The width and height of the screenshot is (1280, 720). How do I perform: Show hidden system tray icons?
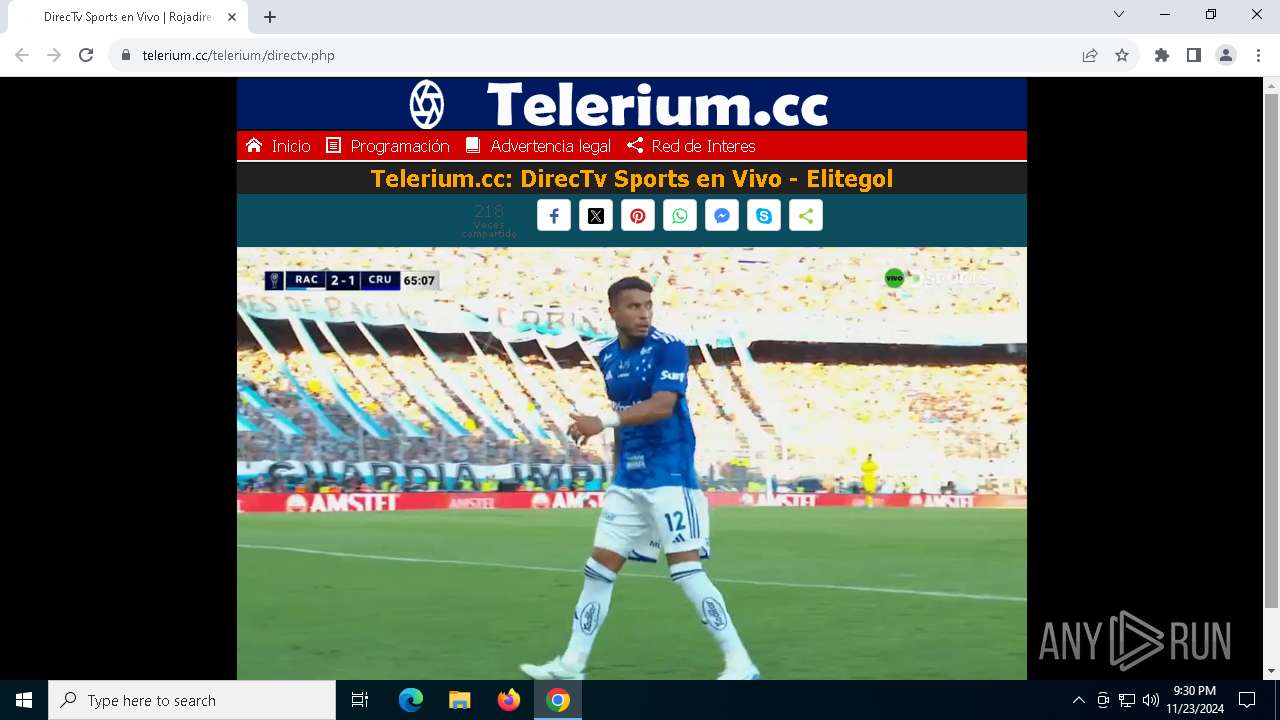[1078, 700]
